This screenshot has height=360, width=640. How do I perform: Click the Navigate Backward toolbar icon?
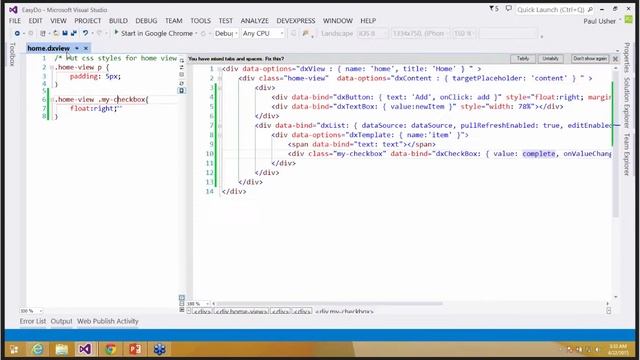(x=17, y=33)
